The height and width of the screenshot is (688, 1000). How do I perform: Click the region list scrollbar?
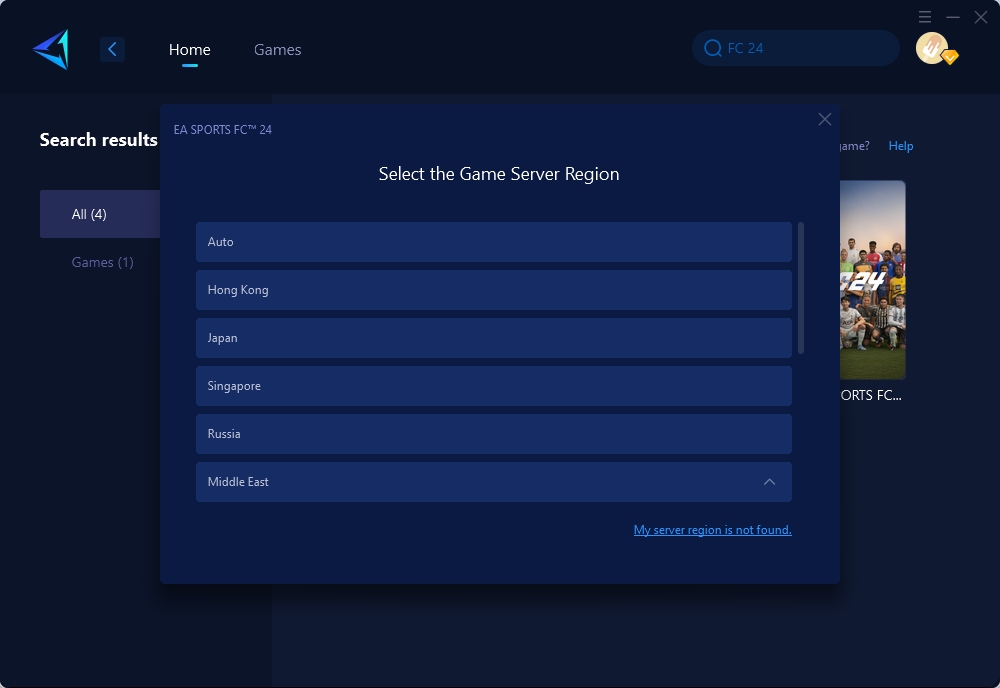coord(801,288)
